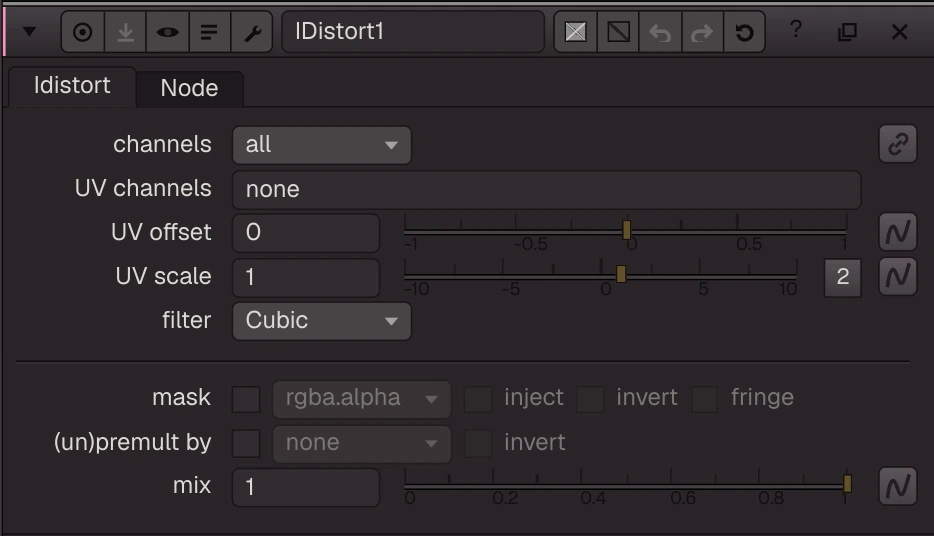Click the UV offset value field
934x536 pixels.
306,233
